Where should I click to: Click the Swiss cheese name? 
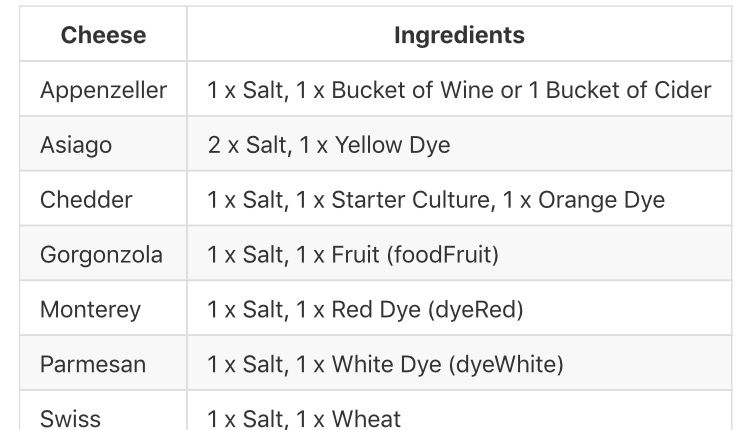[70, 418]
